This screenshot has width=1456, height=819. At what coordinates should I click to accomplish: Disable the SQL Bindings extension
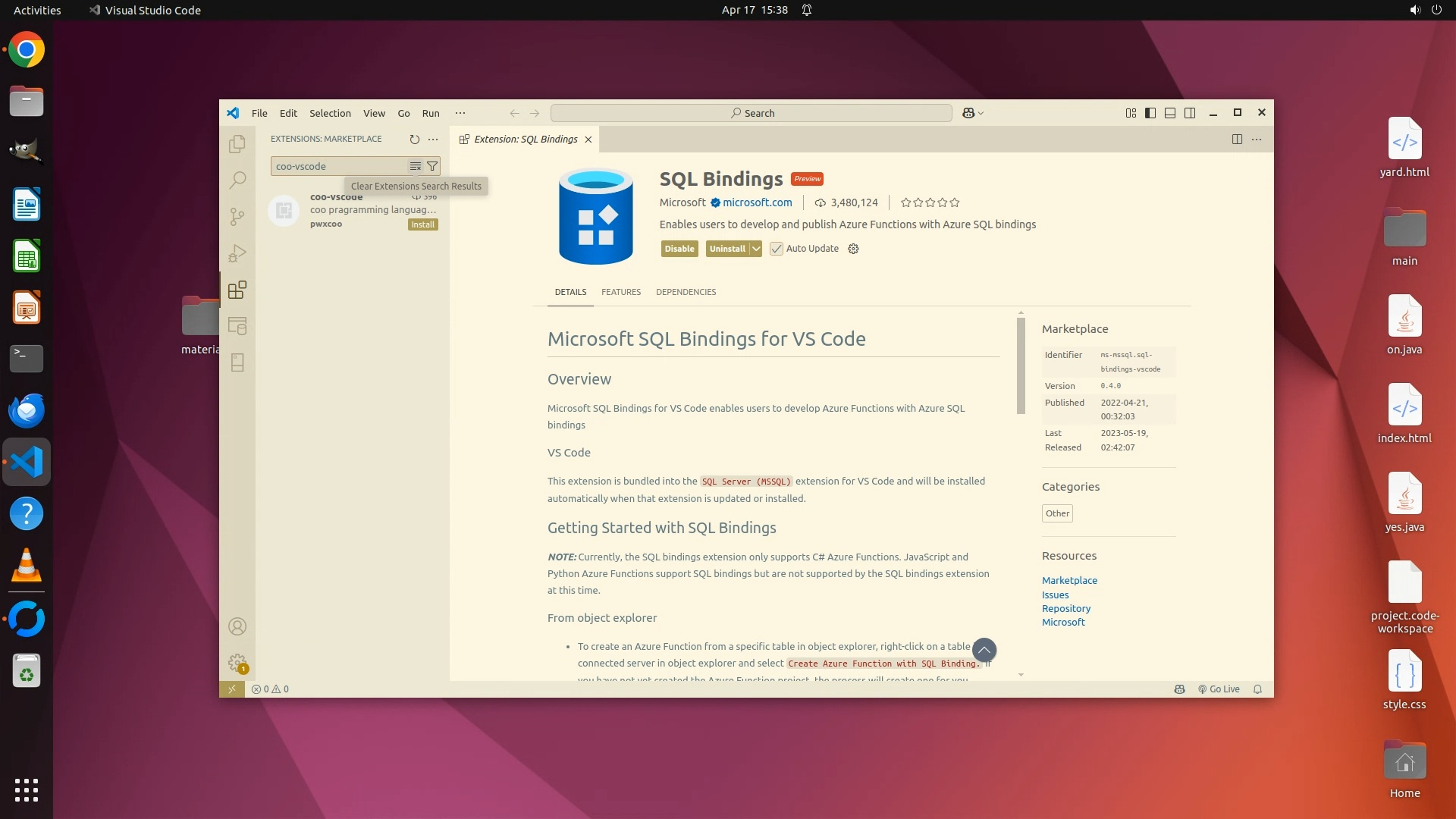(x=679, y=249)
